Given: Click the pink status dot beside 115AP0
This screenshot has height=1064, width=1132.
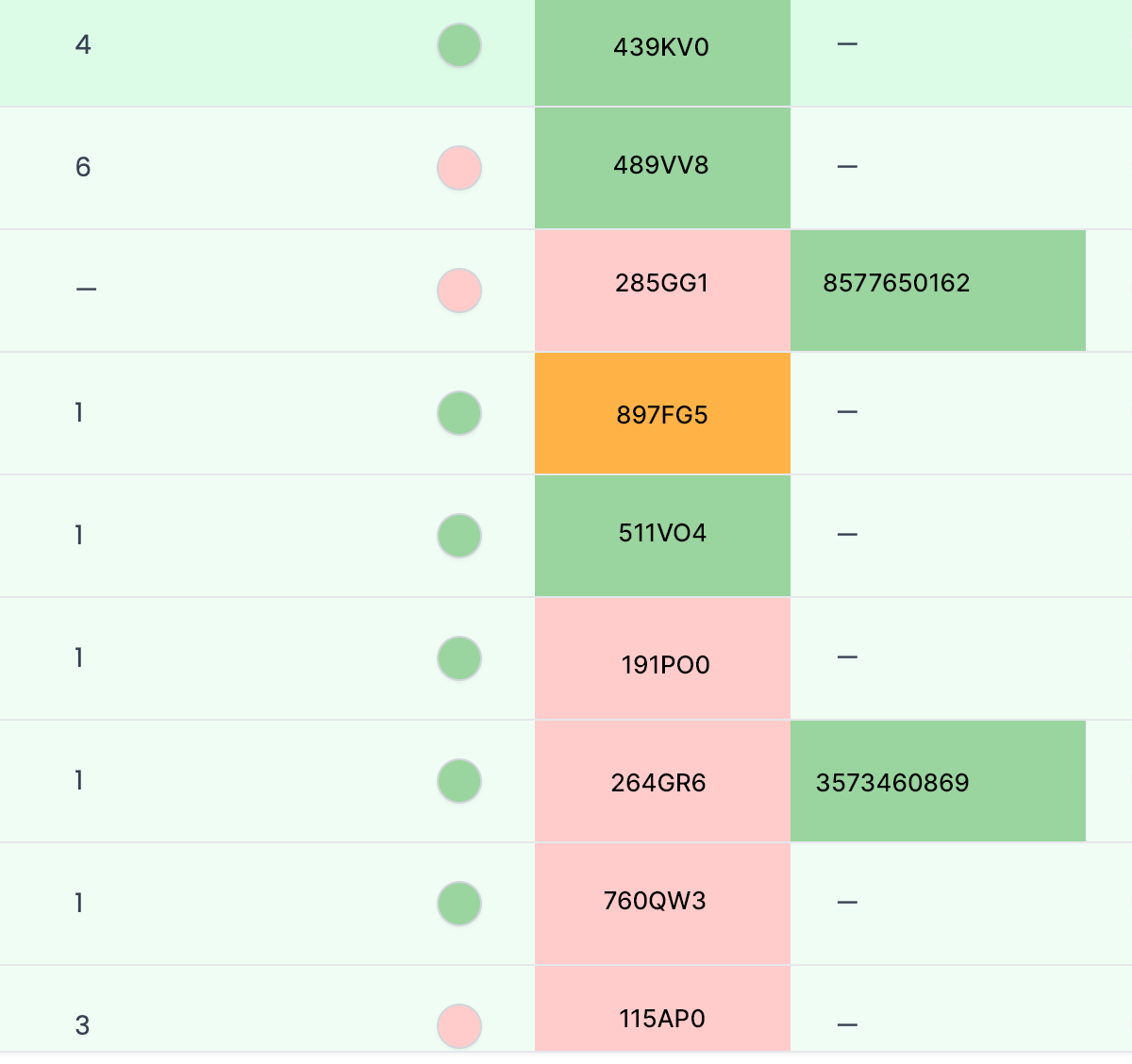Looking at the screenshot, I should click(x=459, y=1026).
